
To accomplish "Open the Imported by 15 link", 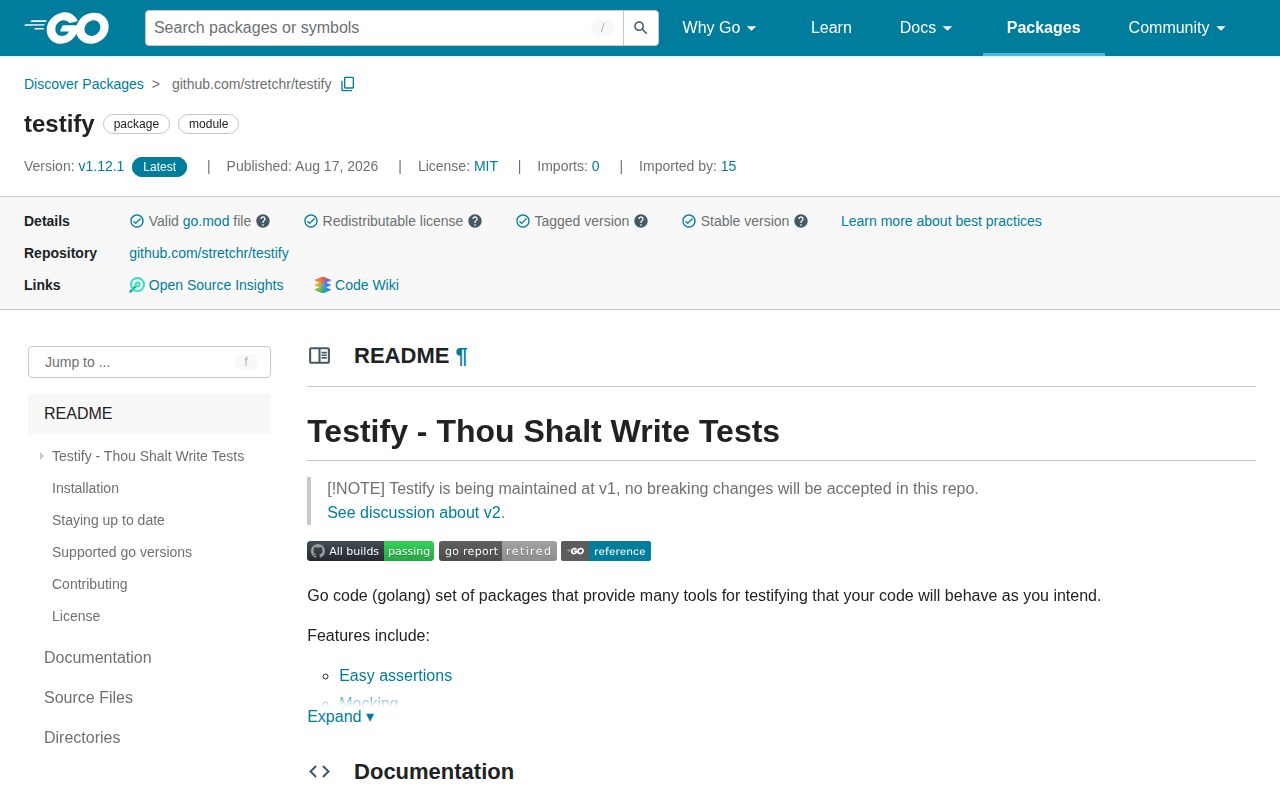I will pyautogui.click(x=728, y=166).
